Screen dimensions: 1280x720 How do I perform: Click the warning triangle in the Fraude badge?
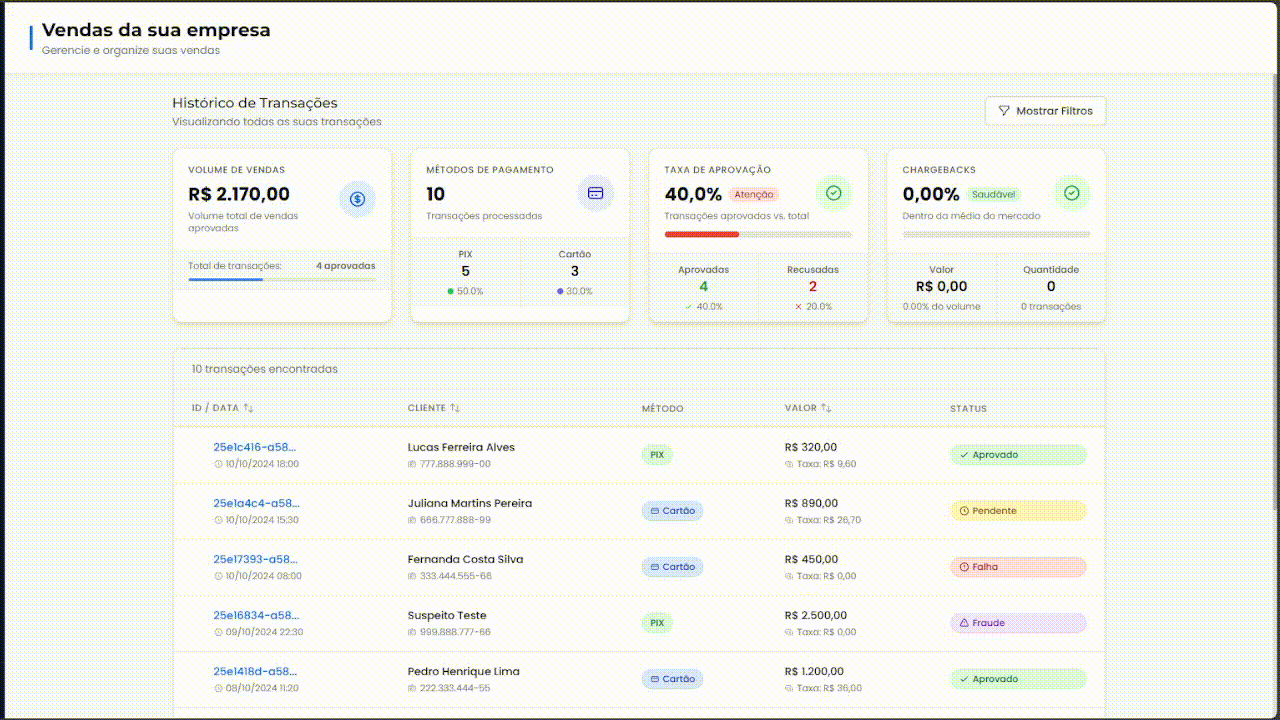tap(964, 622)
